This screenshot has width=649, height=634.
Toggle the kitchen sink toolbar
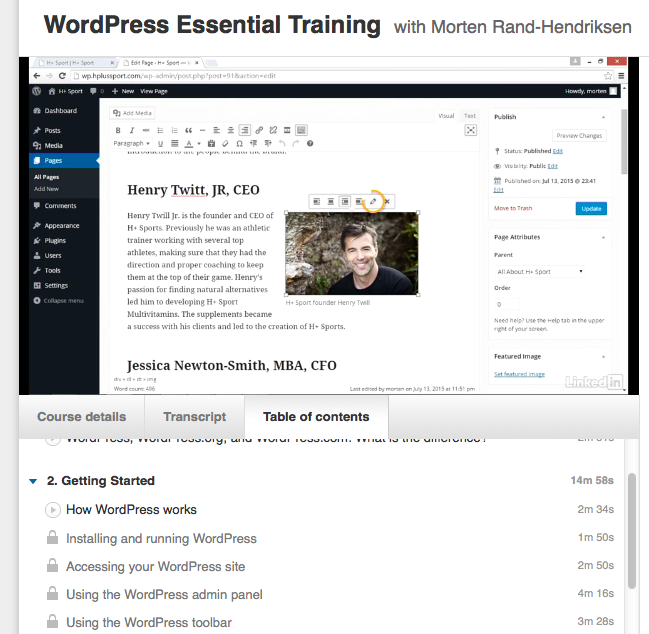pos(301,130)
